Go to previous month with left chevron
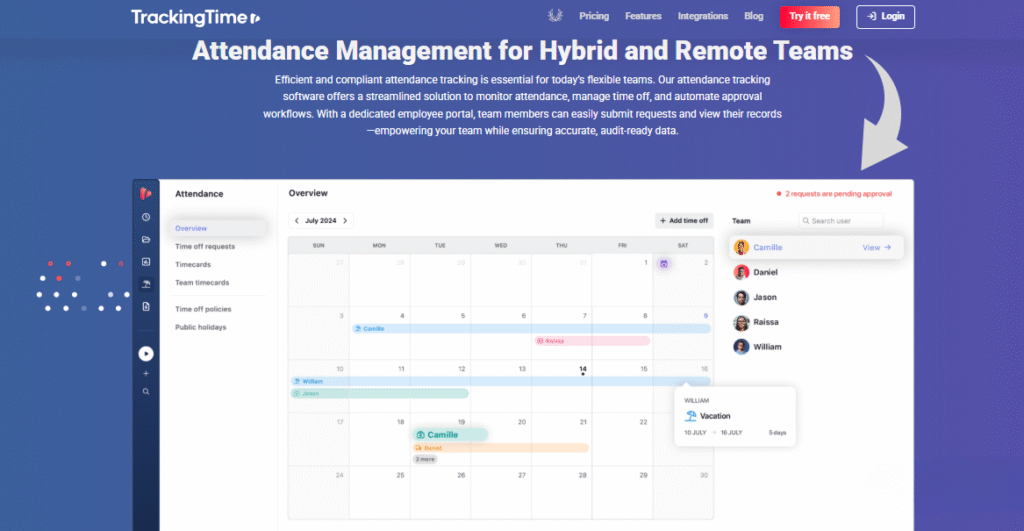1024x531 pixels. click(x=296, y=221)
